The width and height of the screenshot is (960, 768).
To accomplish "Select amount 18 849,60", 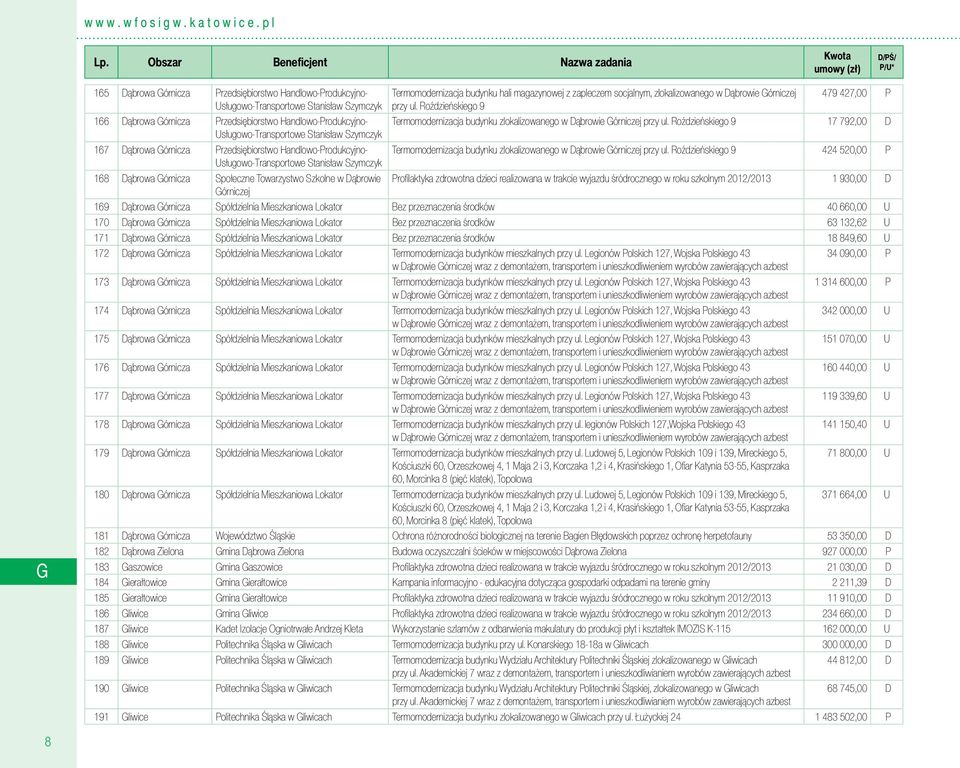I will (x=847, y=238).
